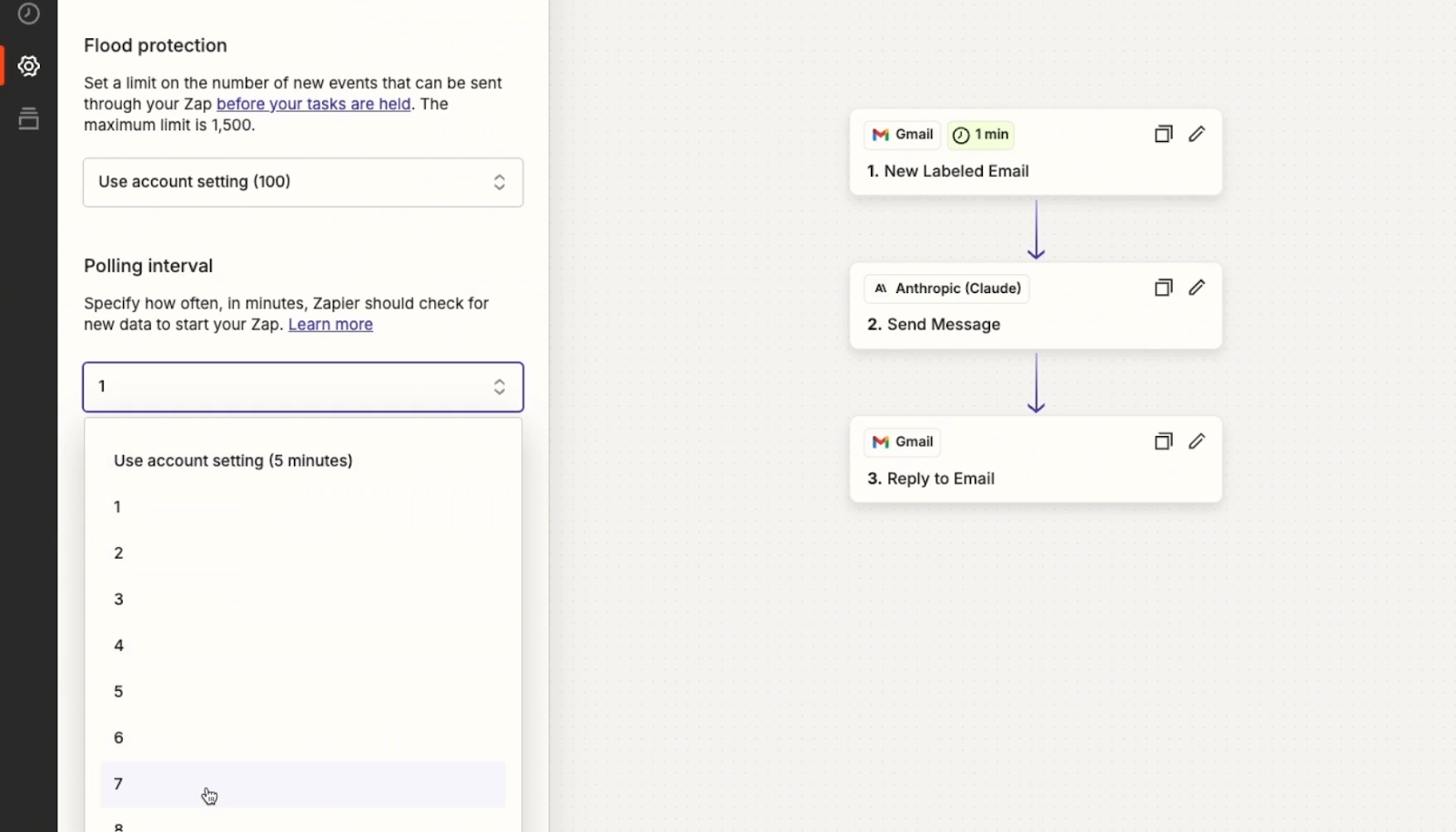1456x832 pixels.
Task: Choose polling interval option 5
Action: coord(303,692)
